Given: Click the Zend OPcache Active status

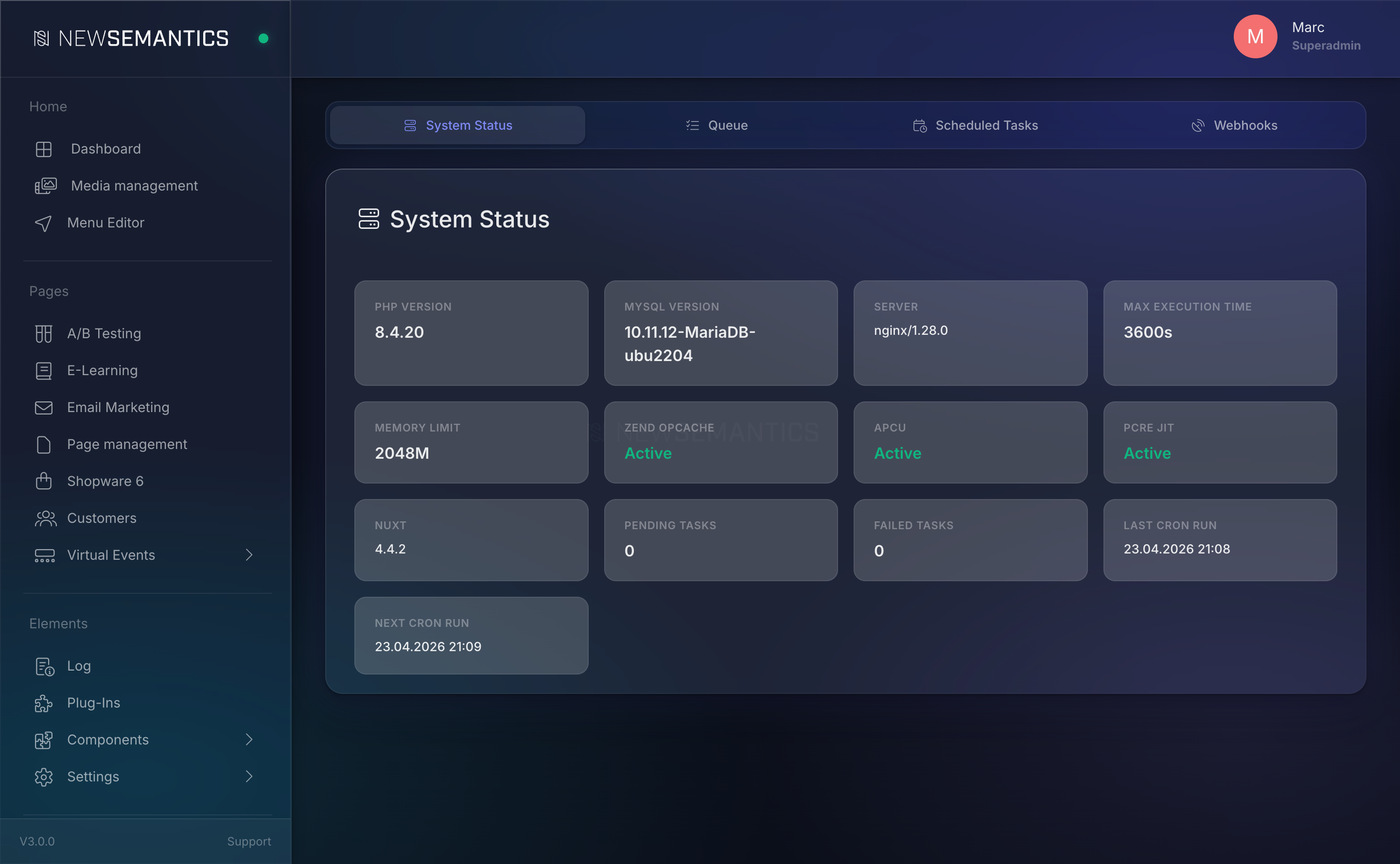Looking at the screenshot, I should (647, 454).
